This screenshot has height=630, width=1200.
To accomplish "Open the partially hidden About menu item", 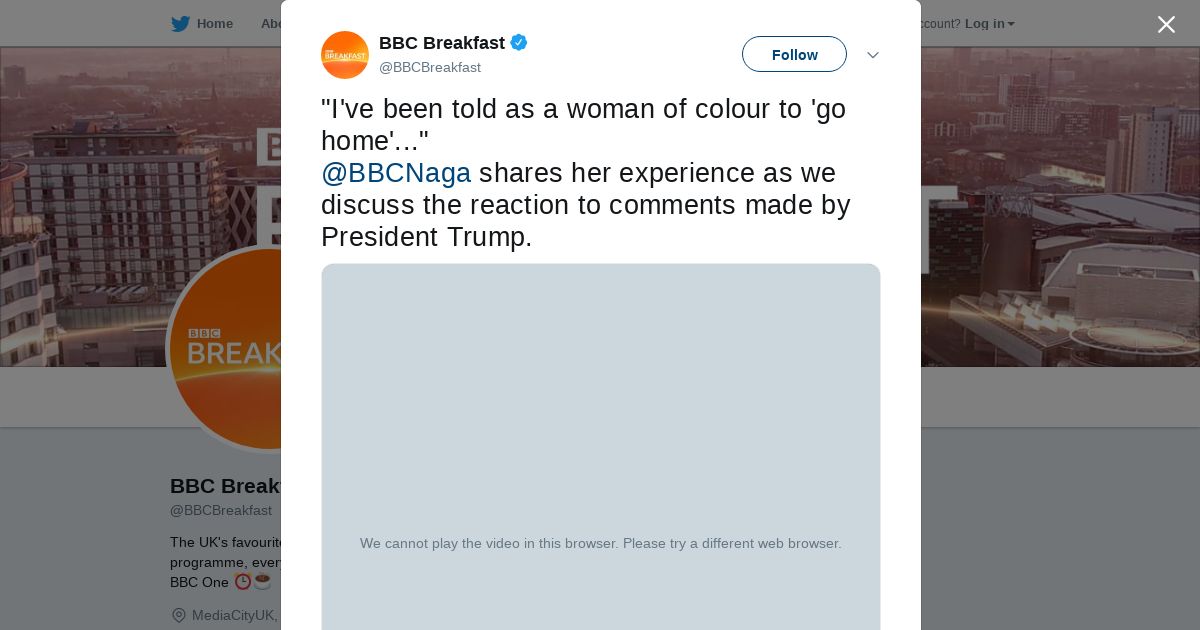I will (x=270, y=24).
